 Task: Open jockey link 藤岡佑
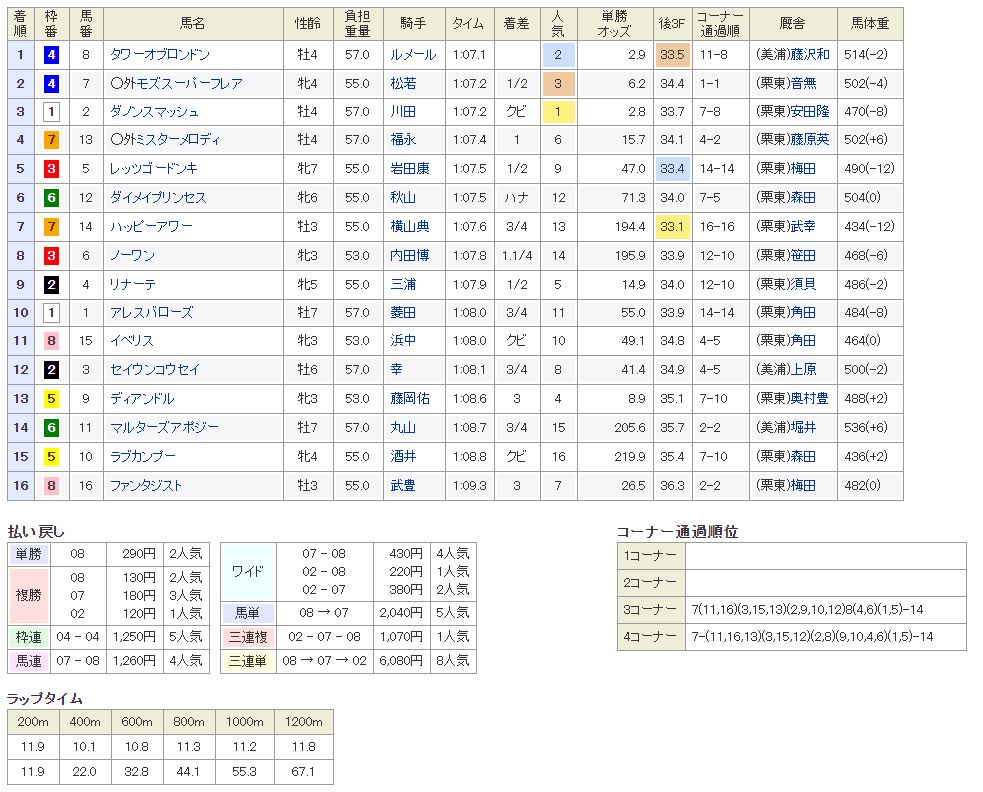pyautogui.click(x=410, y=398)
